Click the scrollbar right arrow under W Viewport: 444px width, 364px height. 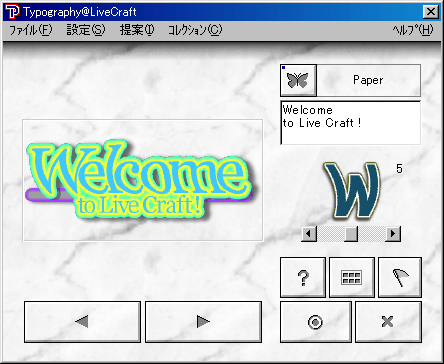(393, 234)
